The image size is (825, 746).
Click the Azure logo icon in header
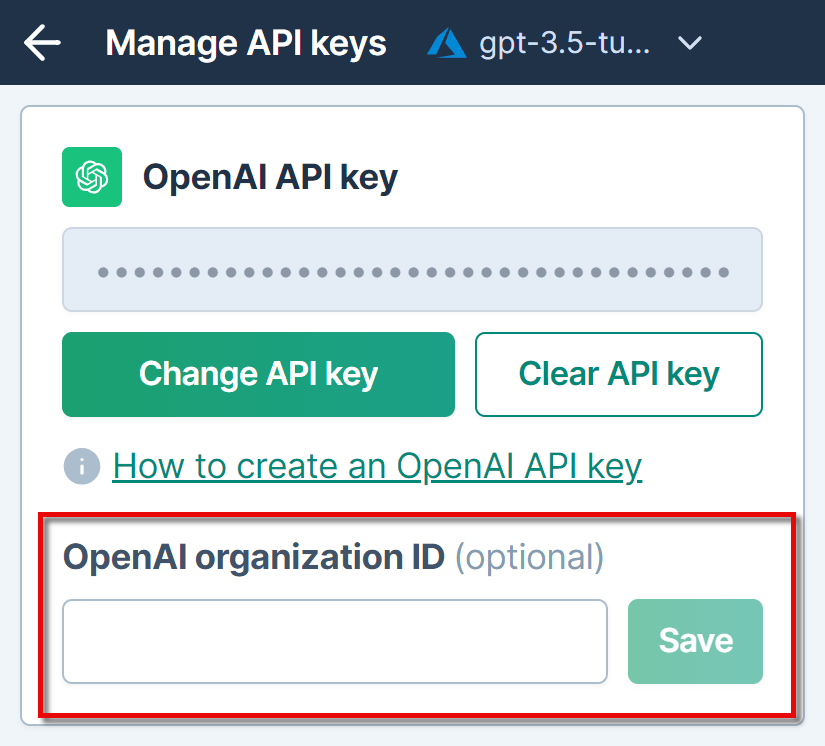pyautogui.click(x=446, y=43)
